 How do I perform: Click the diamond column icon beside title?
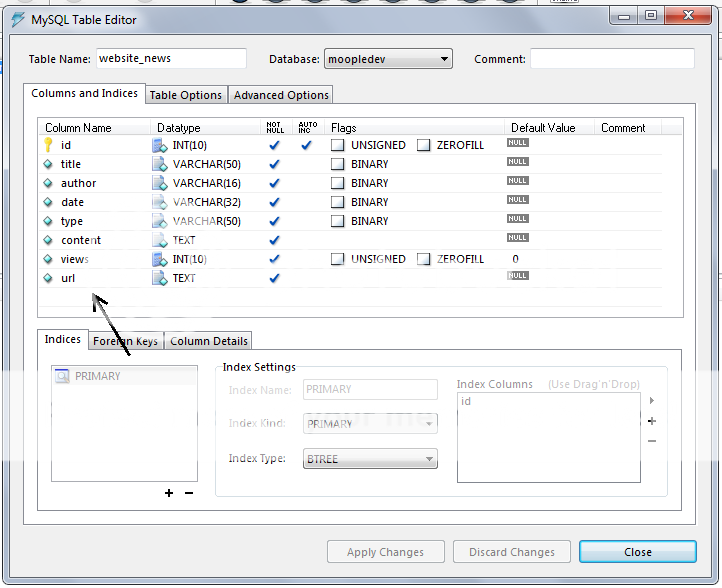click(x=47, y=164)
